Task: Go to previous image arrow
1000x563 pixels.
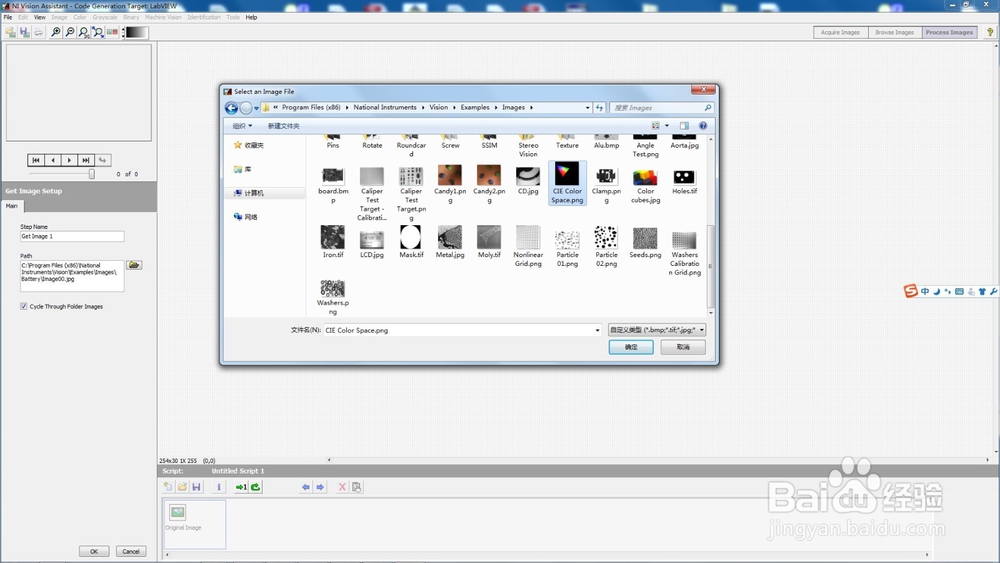Action: point(53,160)
